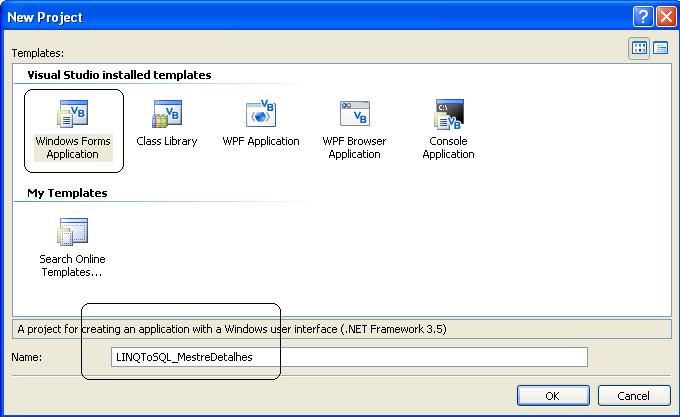Viewport: 680px width, 417px height.
Task: Pick the WPF Application template icon
Action: (261, 114)
